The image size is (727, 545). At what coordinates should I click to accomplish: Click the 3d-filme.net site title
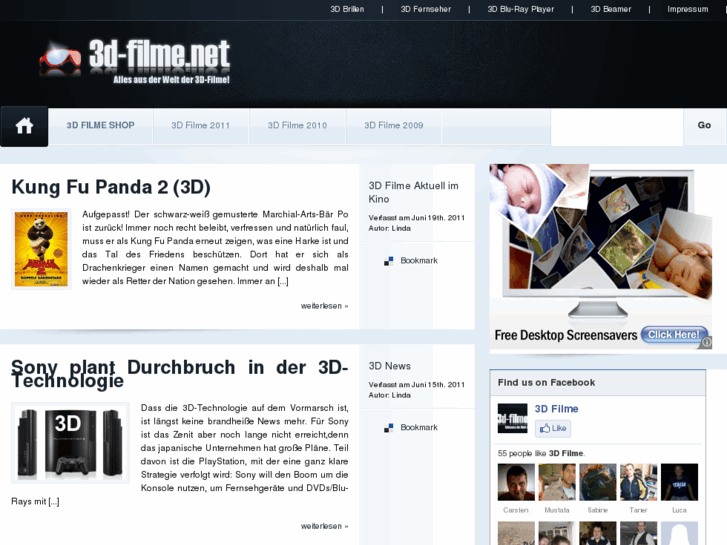[x=159, y=55]
